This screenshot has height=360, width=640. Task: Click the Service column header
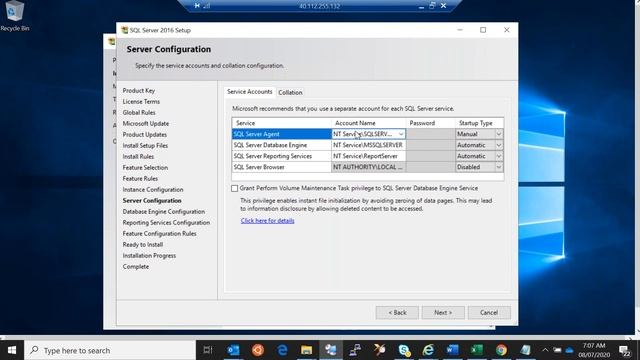[x=282, y=123]
